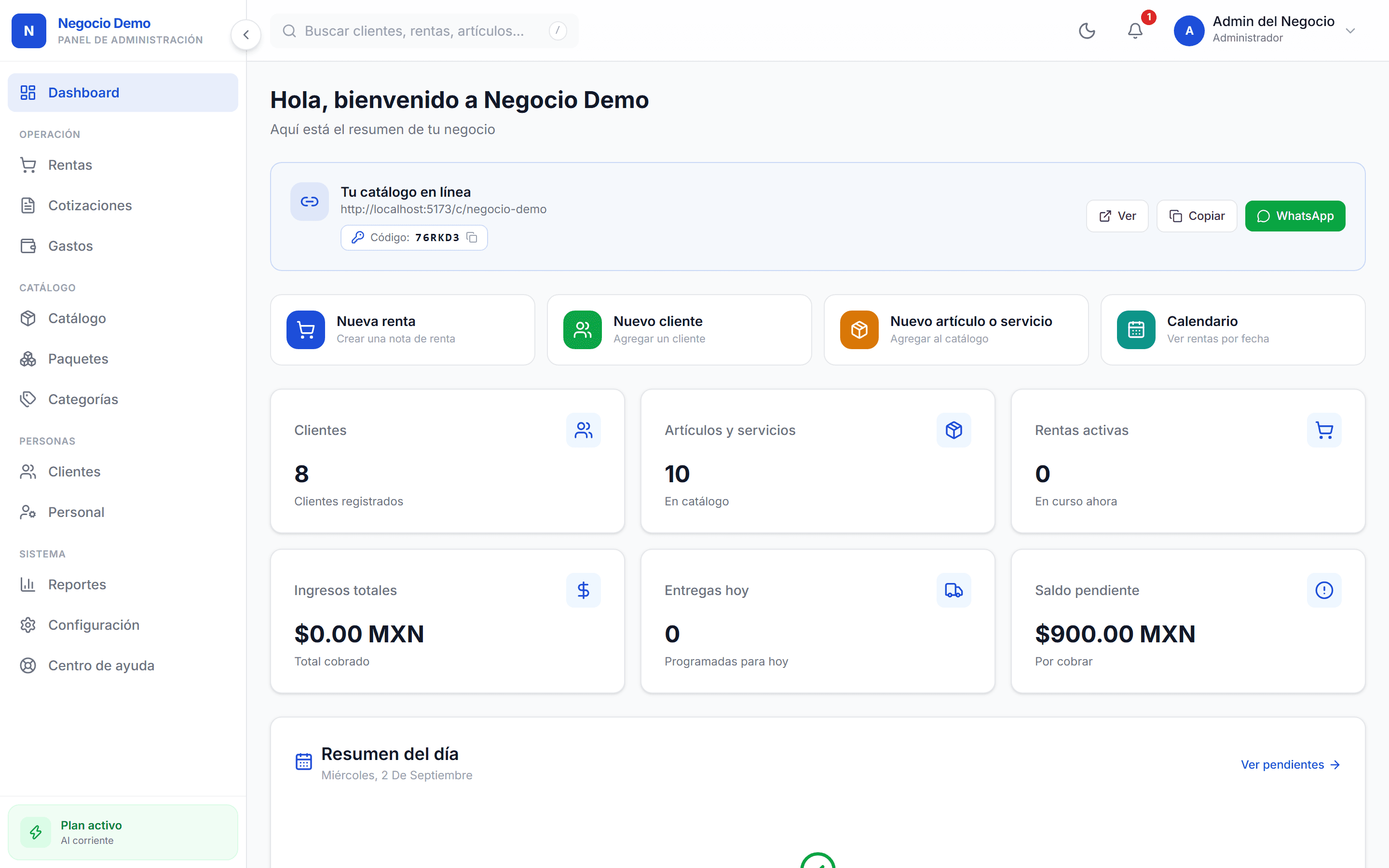Follow the Ver pendientes link
This screenshot has width=1389, height=868.
click(x=1290, y=765)
